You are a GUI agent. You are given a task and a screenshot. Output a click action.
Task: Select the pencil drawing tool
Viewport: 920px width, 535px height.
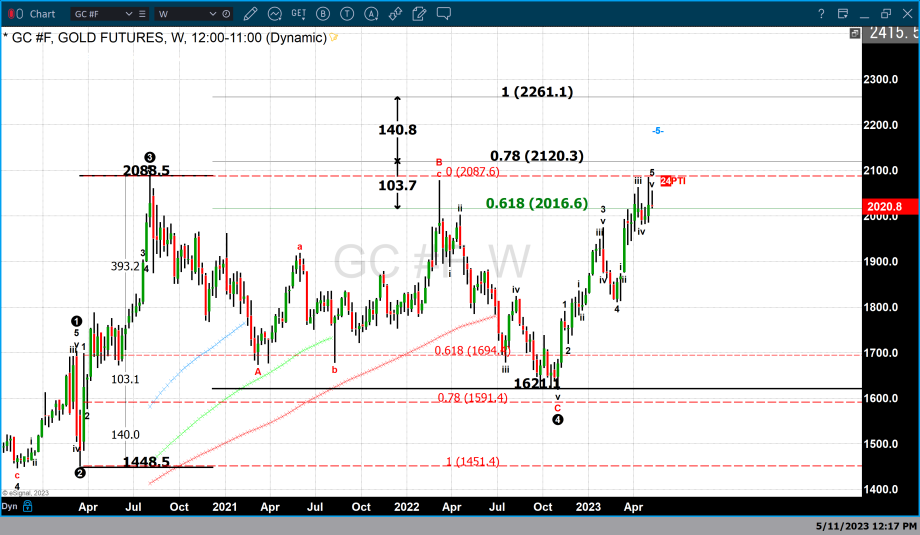[x=250, y=14]
